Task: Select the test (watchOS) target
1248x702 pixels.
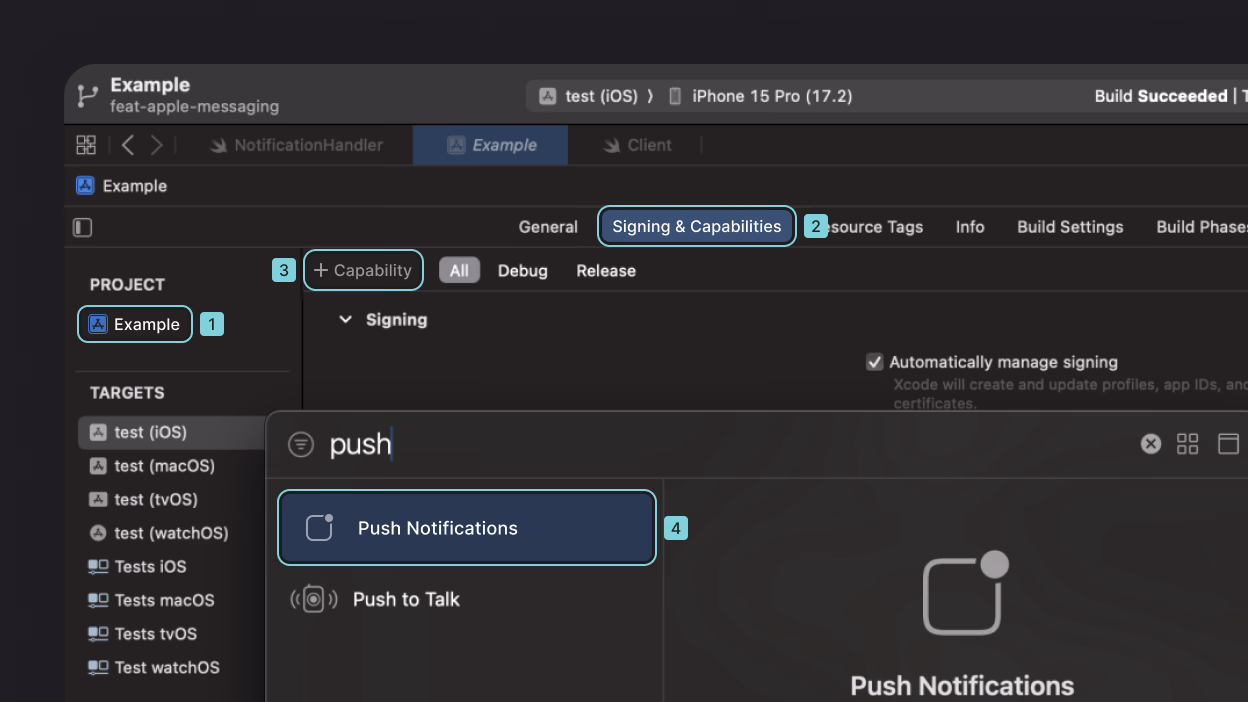Action: (x=159, y=533)
